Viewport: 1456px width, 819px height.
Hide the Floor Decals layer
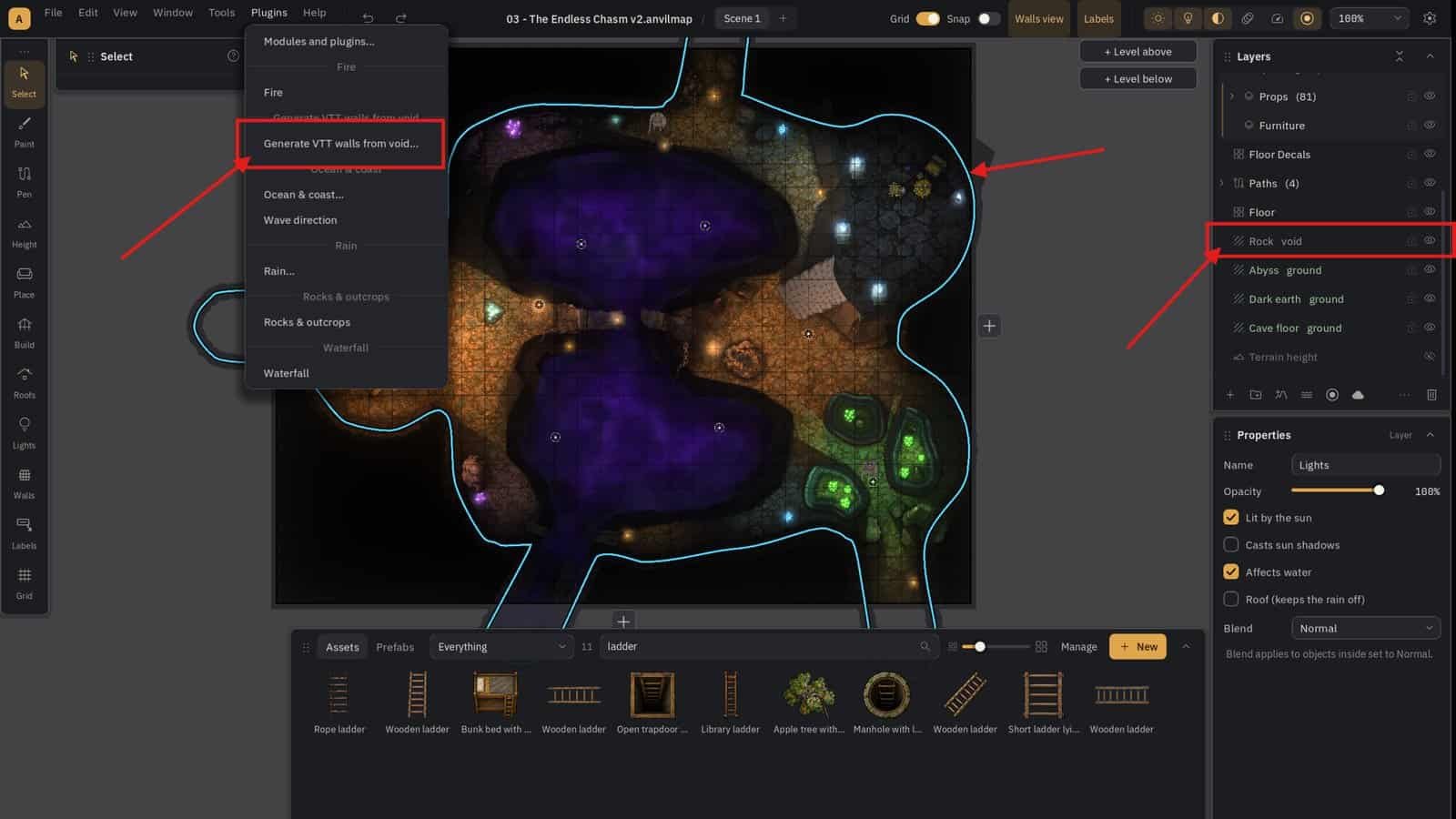pos(1430,154)
